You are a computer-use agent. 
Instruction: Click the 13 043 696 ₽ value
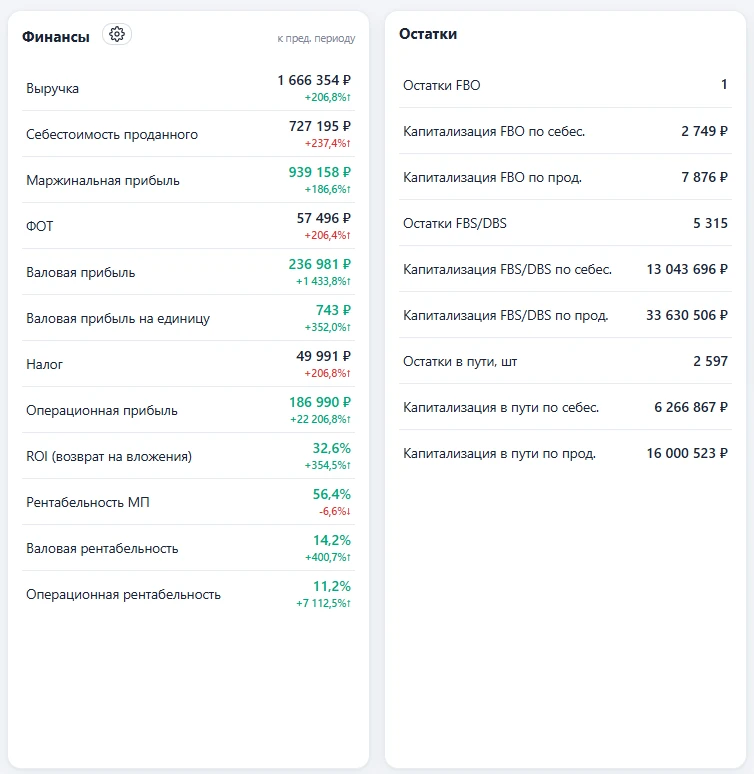click(687, 269)
